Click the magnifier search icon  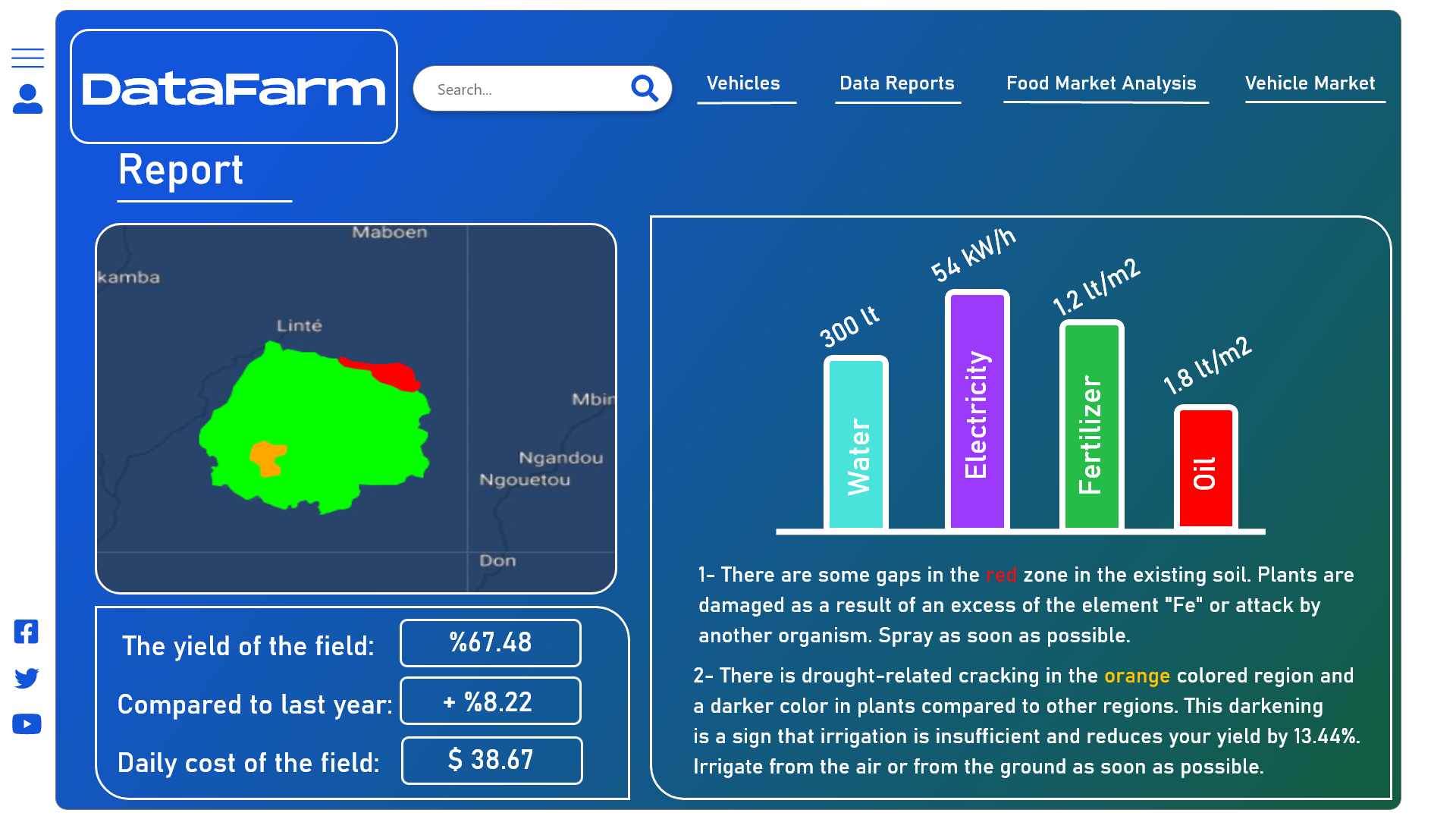click(x=644, y=89)
